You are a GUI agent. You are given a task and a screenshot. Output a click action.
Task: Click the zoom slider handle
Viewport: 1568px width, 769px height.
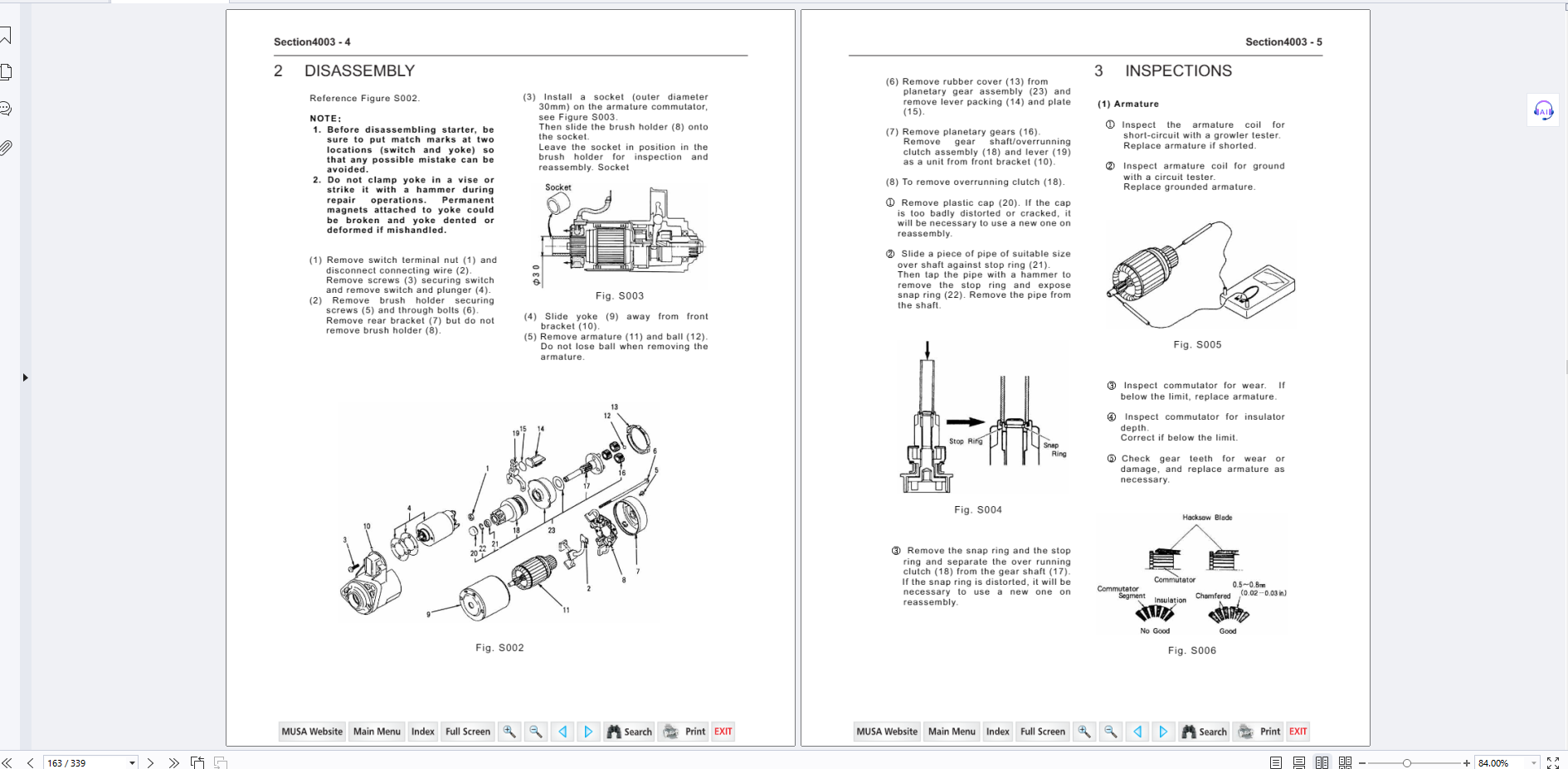[x=1407, y=762]
